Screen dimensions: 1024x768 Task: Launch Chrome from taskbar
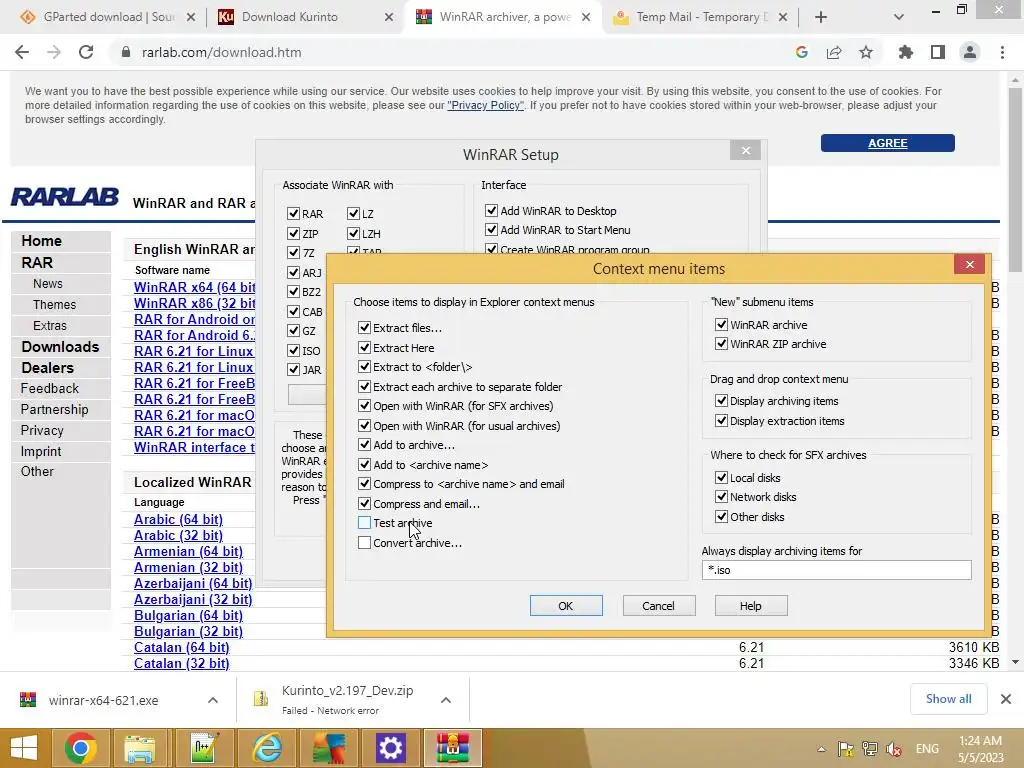click(x=80, y=748)
